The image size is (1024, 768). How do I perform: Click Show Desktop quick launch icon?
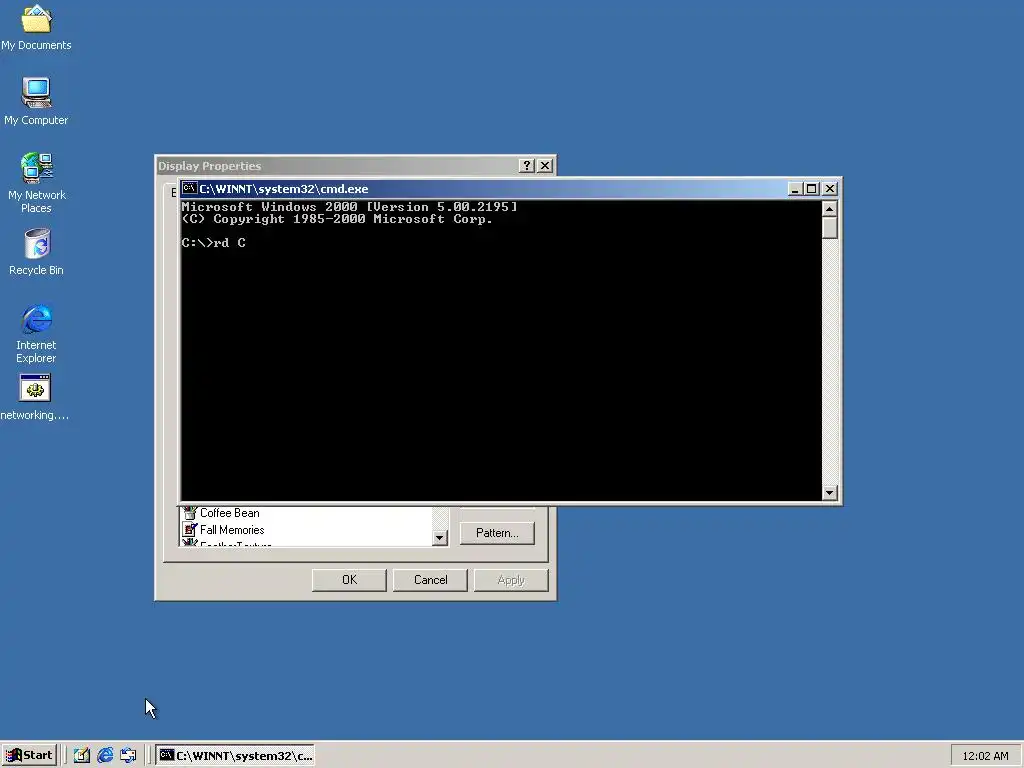tap(82, 756)
